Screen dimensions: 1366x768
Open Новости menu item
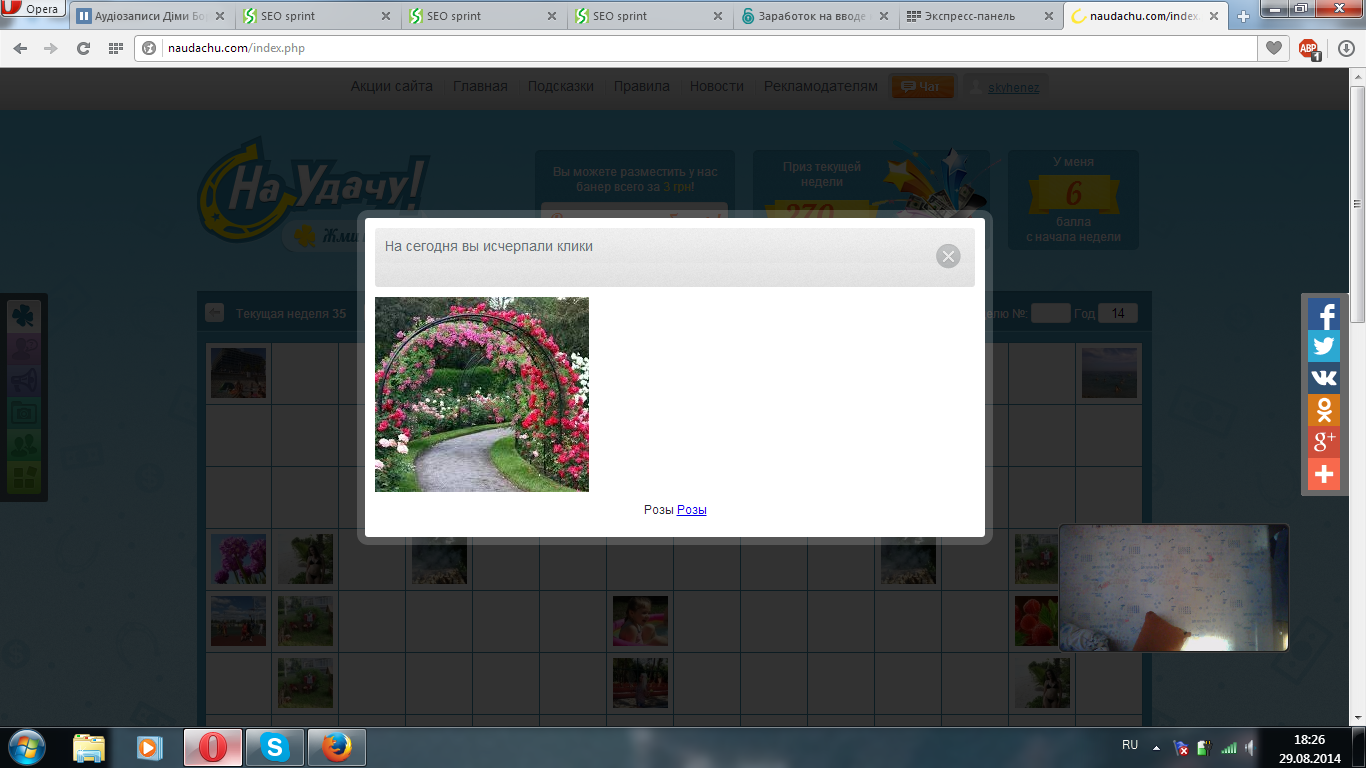[716, 86]
